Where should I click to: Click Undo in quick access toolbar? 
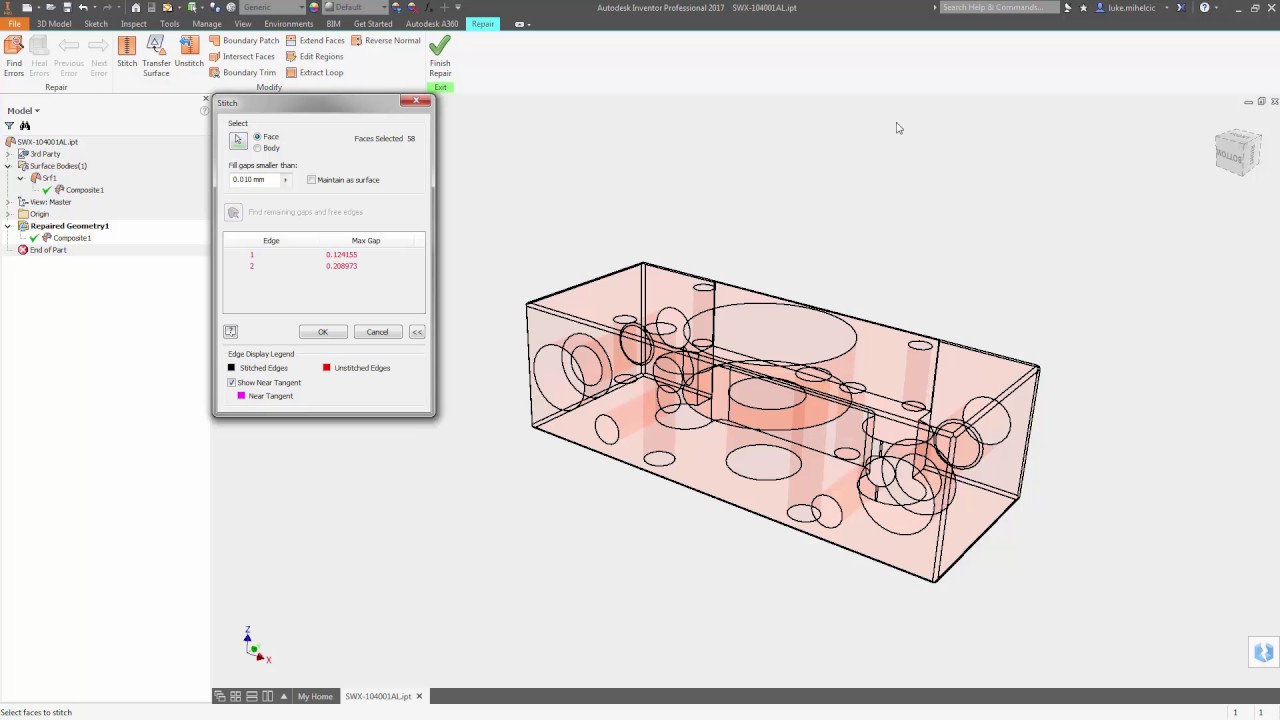[84, 7]
